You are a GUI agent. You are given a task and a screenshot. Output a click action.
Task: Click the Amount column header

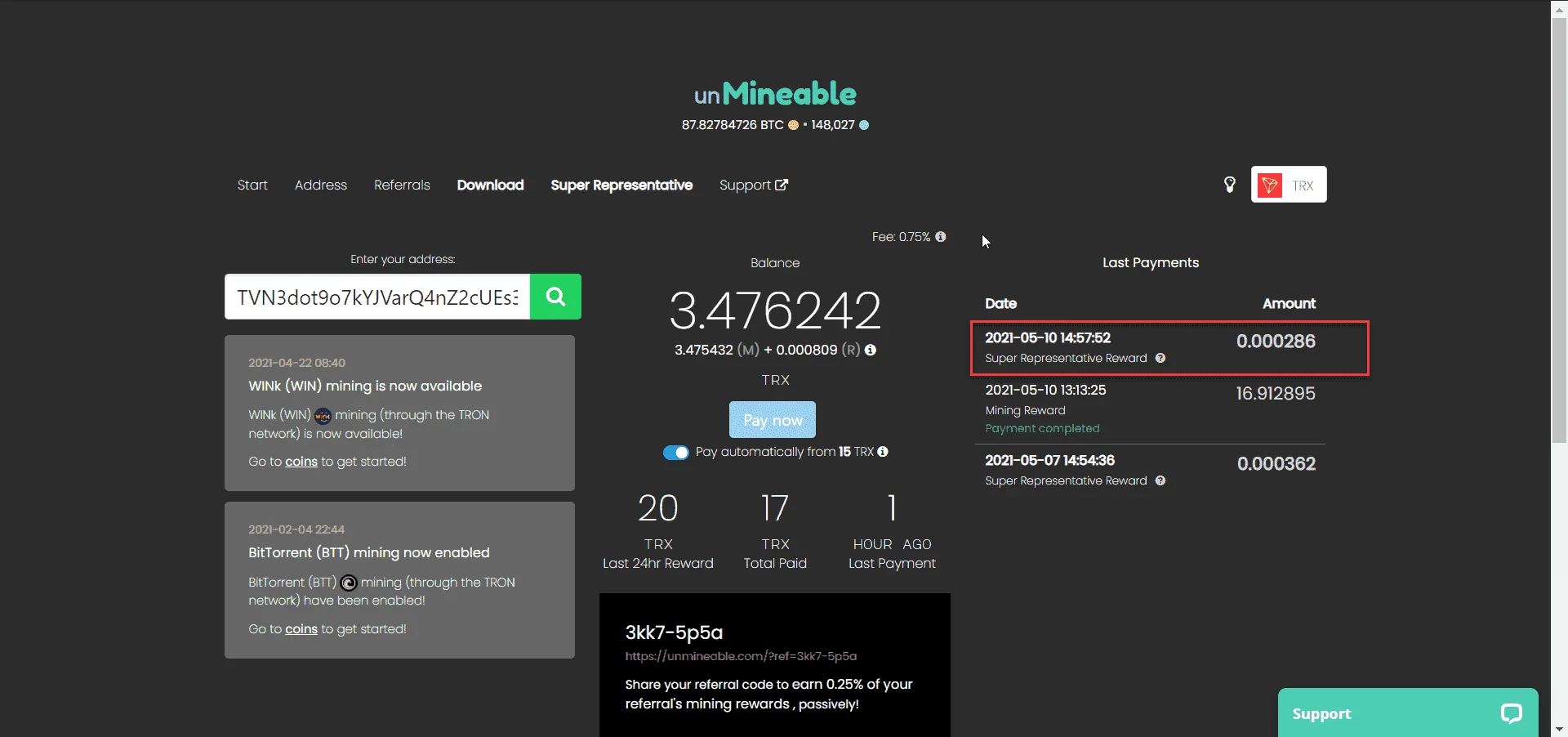point(1289,303)
